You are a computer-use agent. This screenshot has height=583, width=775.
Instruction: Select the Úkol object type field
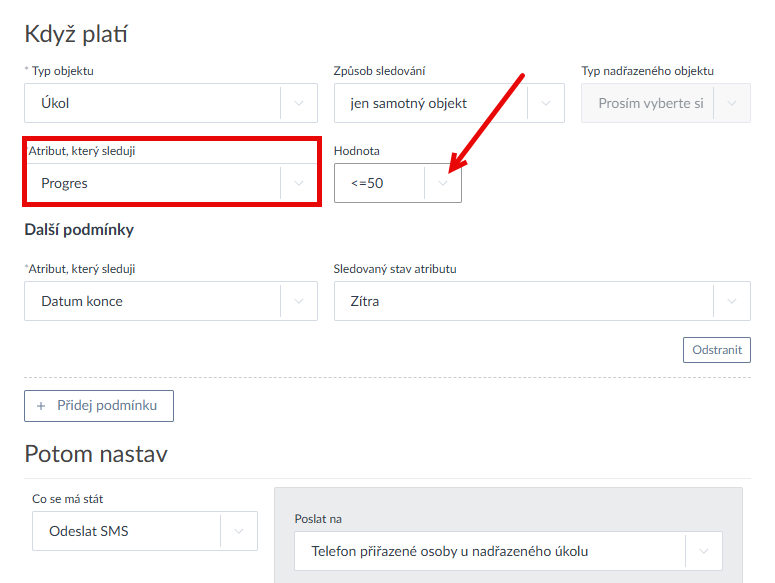pos(150,103)
